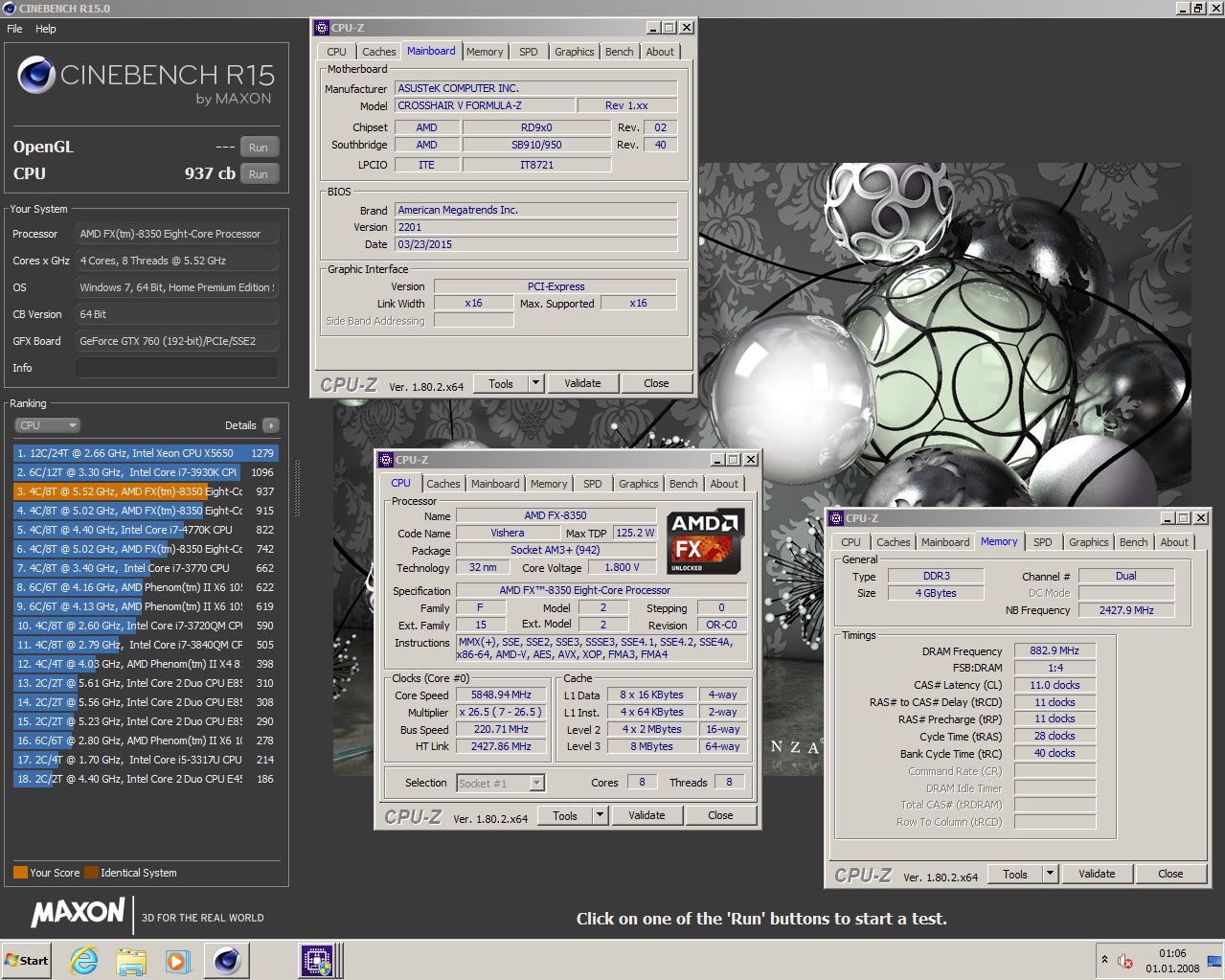Select ranking row 18 Core 2 Duo score 186

pyautogui.click(x=146, y=779)
